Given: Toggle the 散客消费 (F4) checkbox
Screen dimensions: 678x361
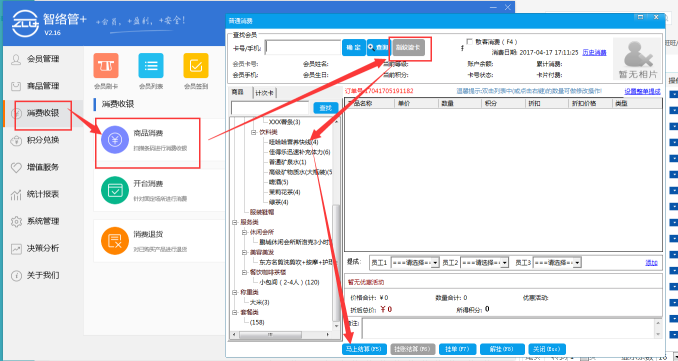Looking at the screenshot, I should pos(470,42).
